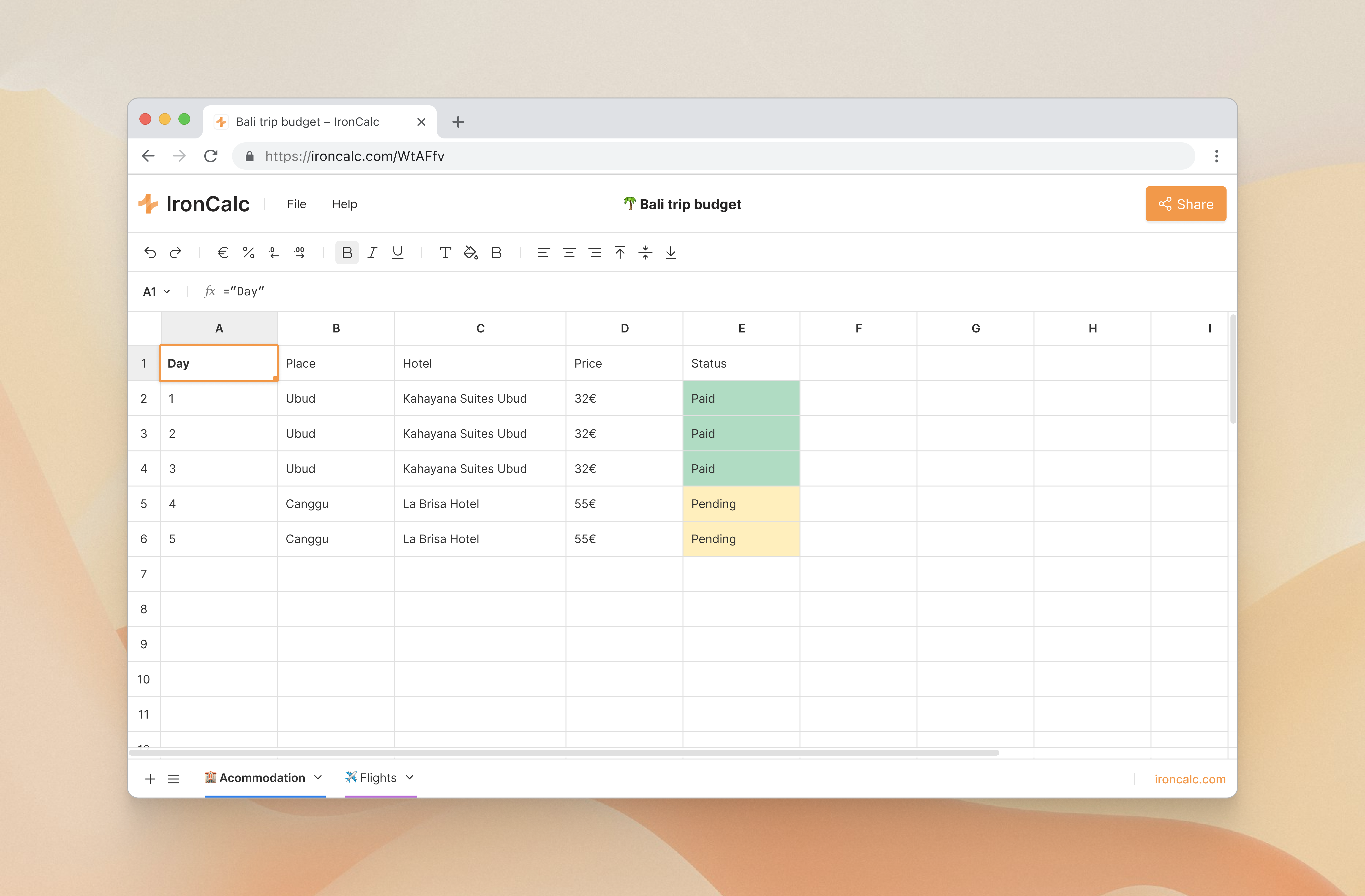Add a new sheet with the plus button
Image resolution: width=1365 pixels, height=896 pixels.
(150, 779)
